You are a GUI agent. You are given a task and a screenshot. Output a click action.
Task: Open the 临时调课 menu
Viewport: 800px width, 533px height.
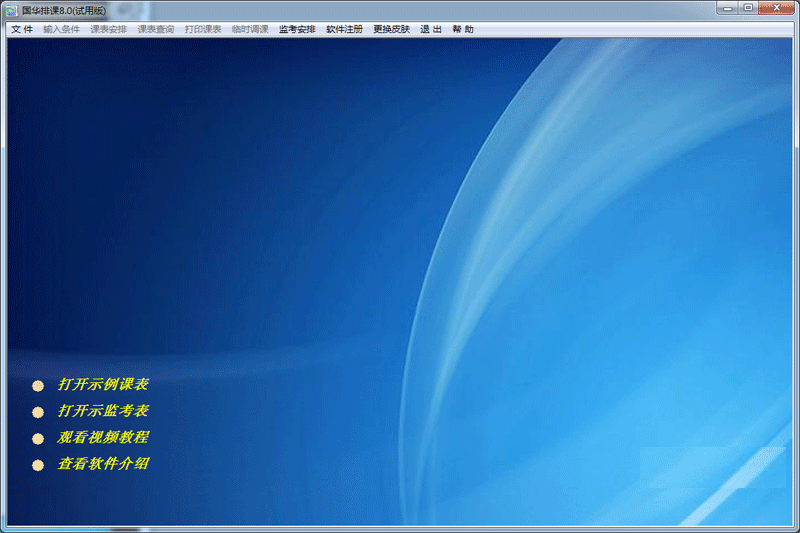(x=250, y=29)
